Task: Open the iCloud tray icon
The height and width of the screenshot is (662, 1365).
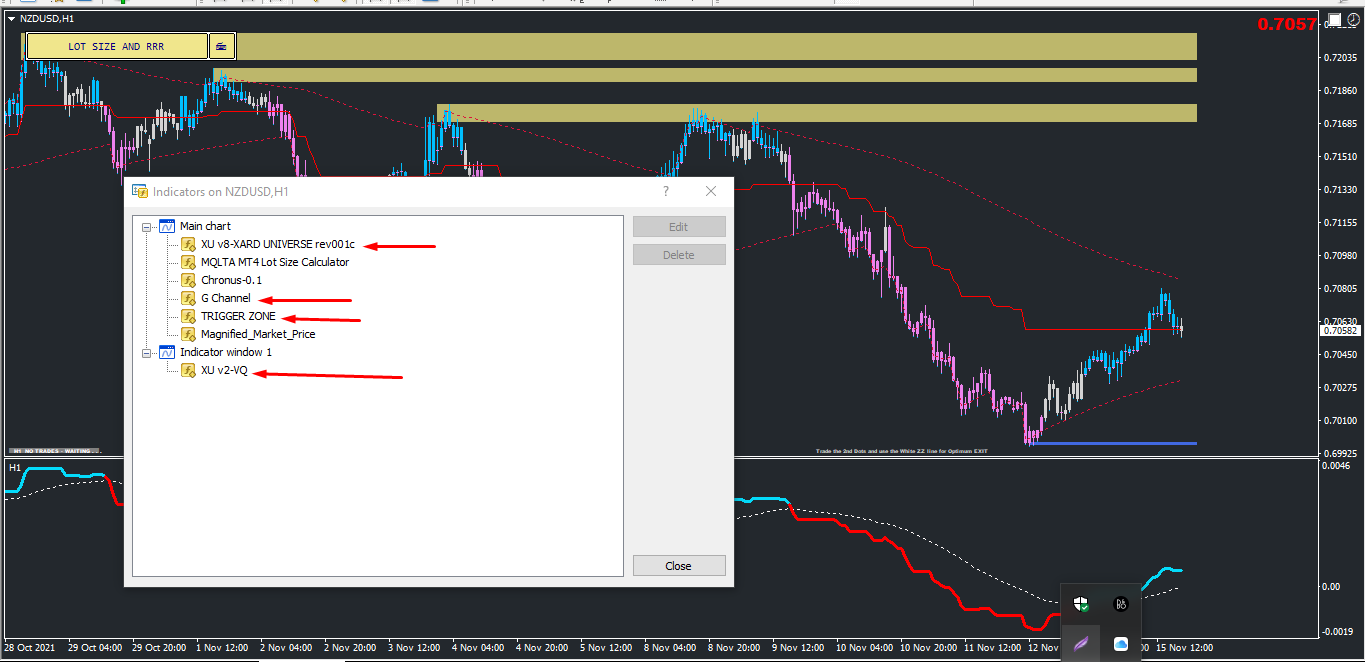Action: point(1121,644)
